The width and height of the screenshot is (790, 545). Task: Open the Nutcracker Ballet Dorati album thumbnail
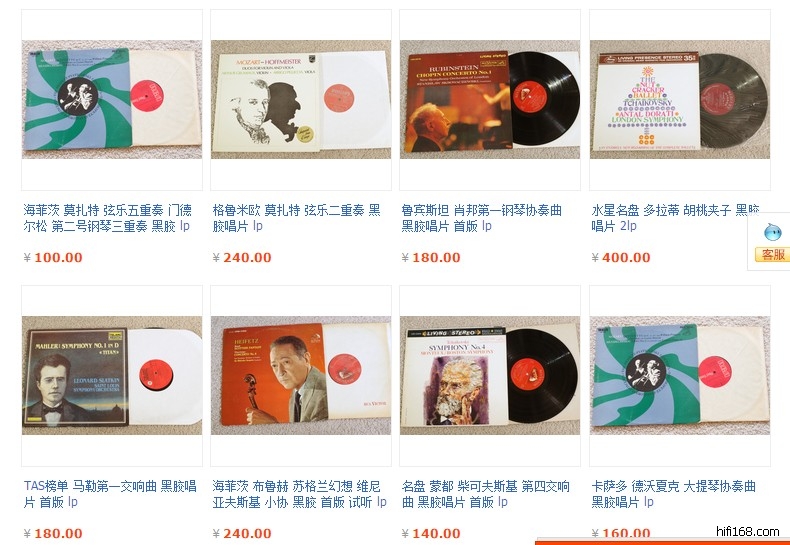click(680, 100)
